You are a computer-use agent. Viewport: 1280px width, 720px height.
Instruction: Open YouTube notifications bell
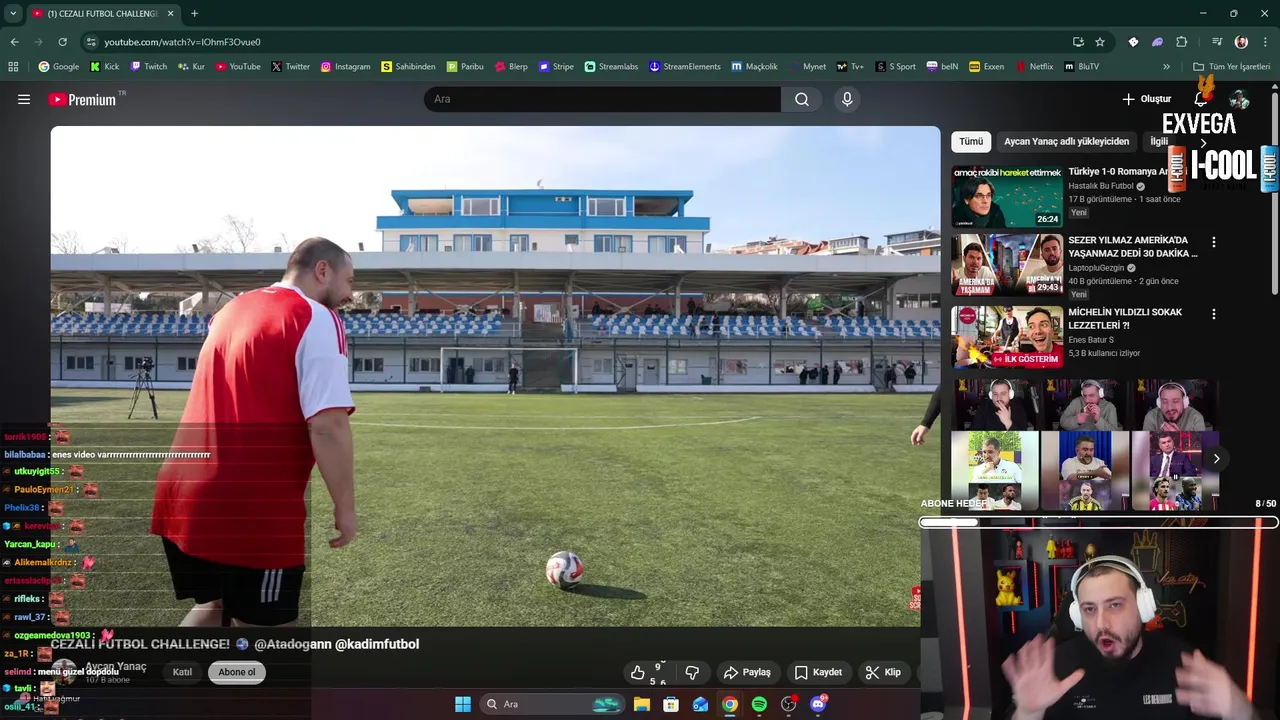pyautogui.click(x=1201, y=98)
